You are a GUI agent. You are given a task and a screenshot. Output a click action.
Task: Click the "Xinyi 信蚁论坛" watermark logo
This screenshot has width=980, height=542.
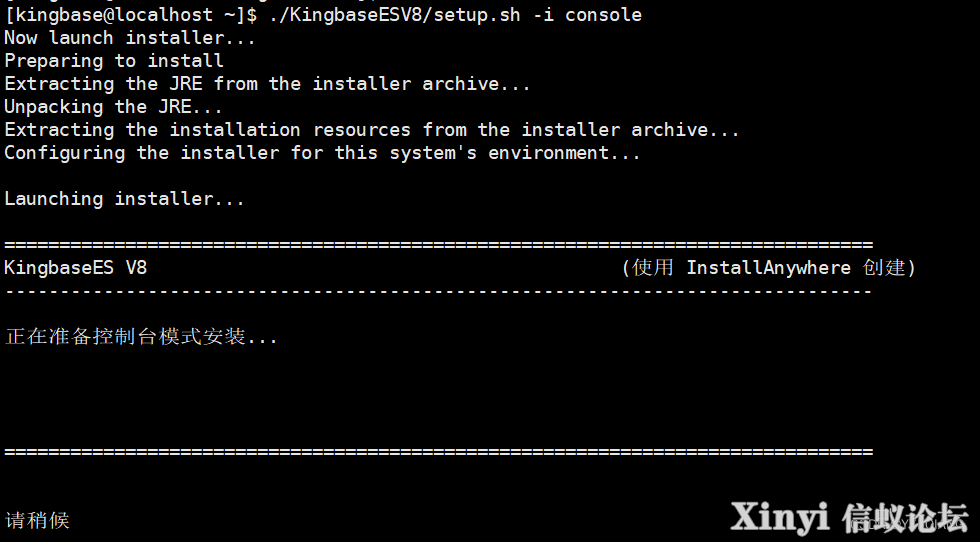[x=849, y=518]
